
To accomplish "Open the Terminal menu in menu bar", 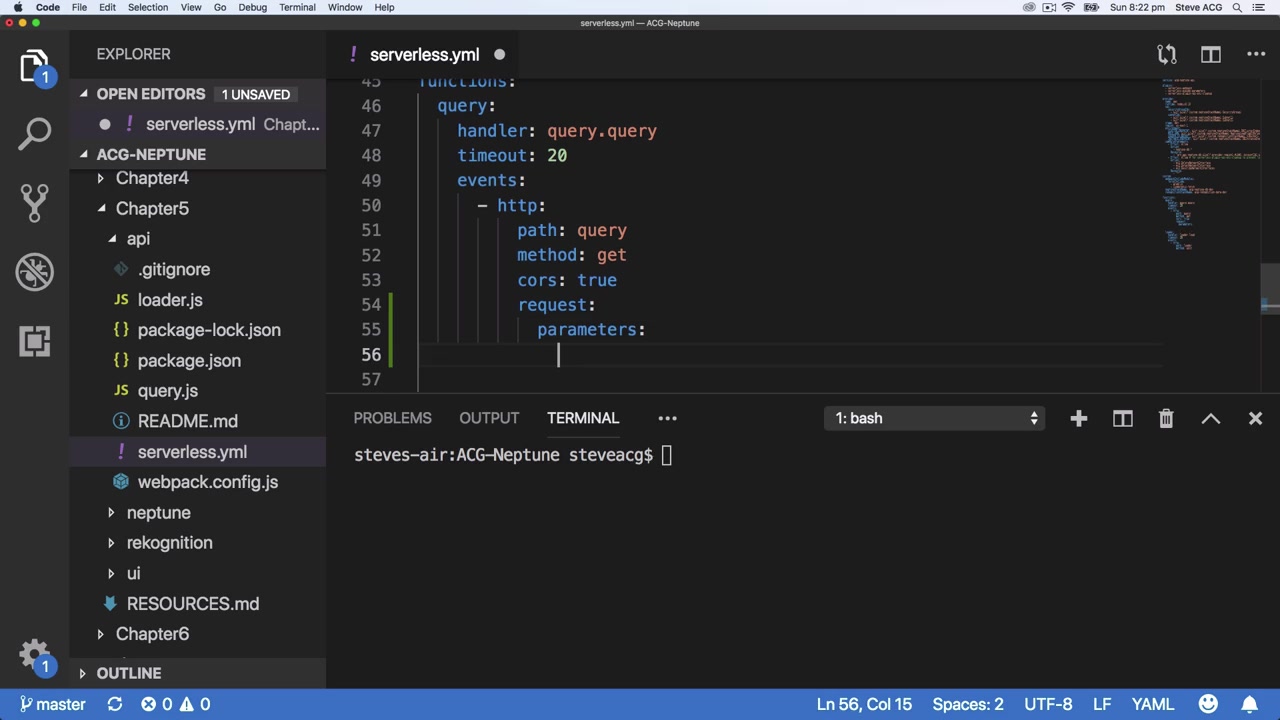I will click(297, 7).
